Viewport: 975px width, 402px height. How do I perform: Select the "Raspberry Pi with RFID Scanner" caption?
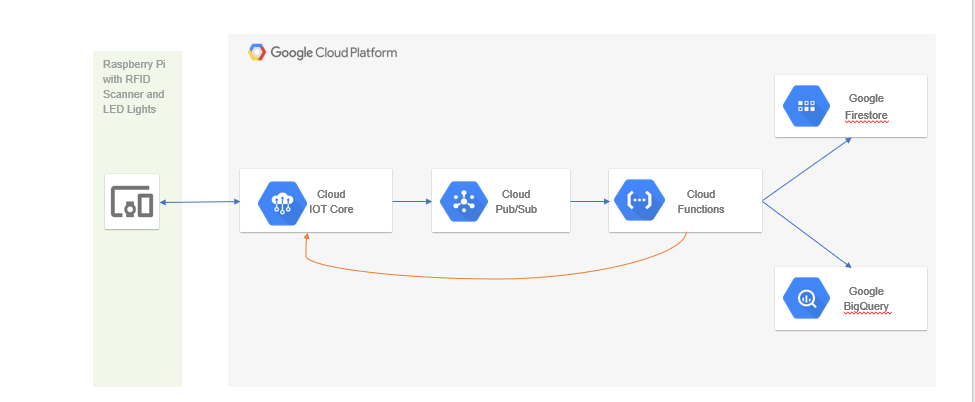point(134,86)
